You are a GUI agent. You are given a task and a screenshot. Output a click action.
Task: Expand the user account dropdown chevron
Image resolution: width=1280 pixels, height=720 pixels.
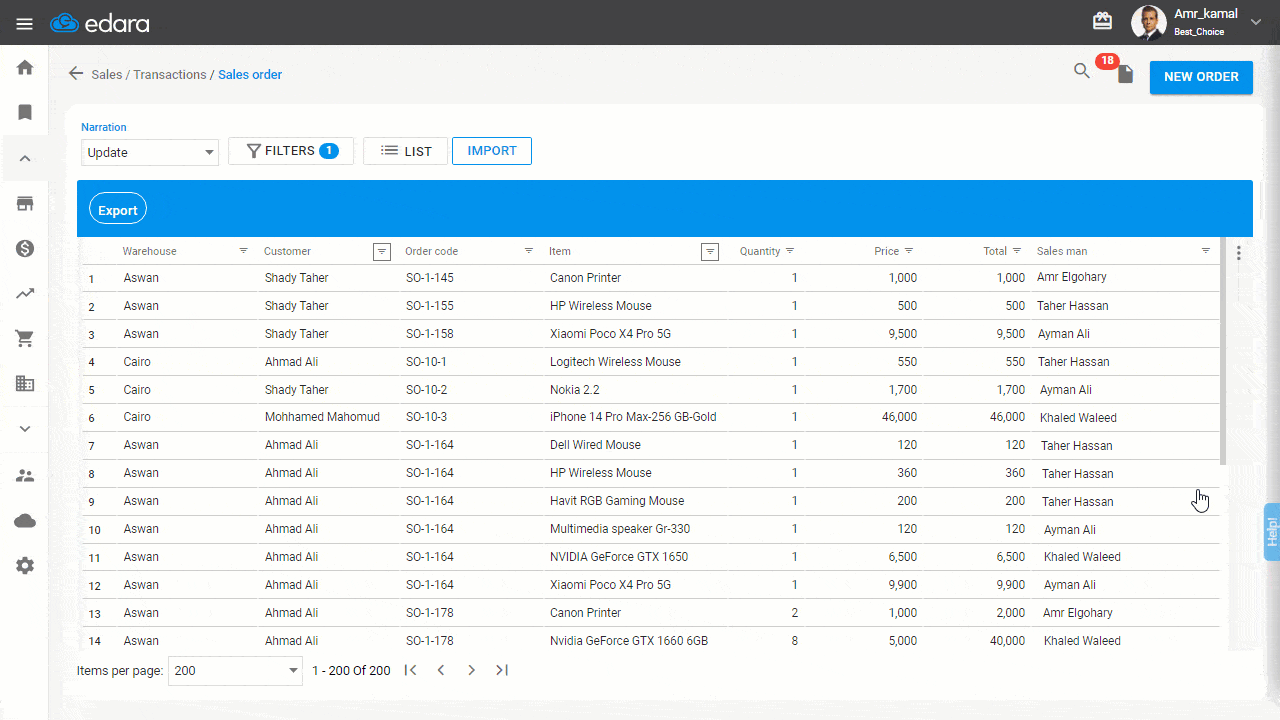[1256, 22]
